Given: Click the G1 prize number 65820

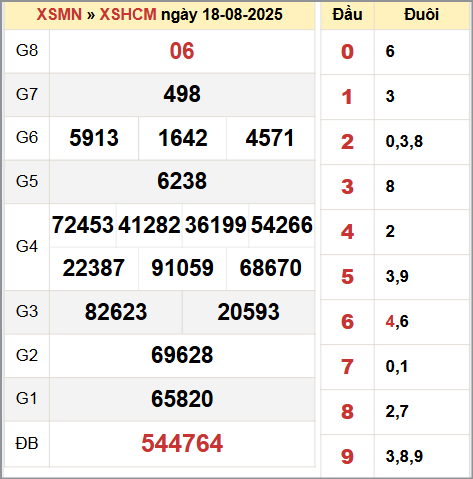Looking at the screenshot, I should coord(182,399).
